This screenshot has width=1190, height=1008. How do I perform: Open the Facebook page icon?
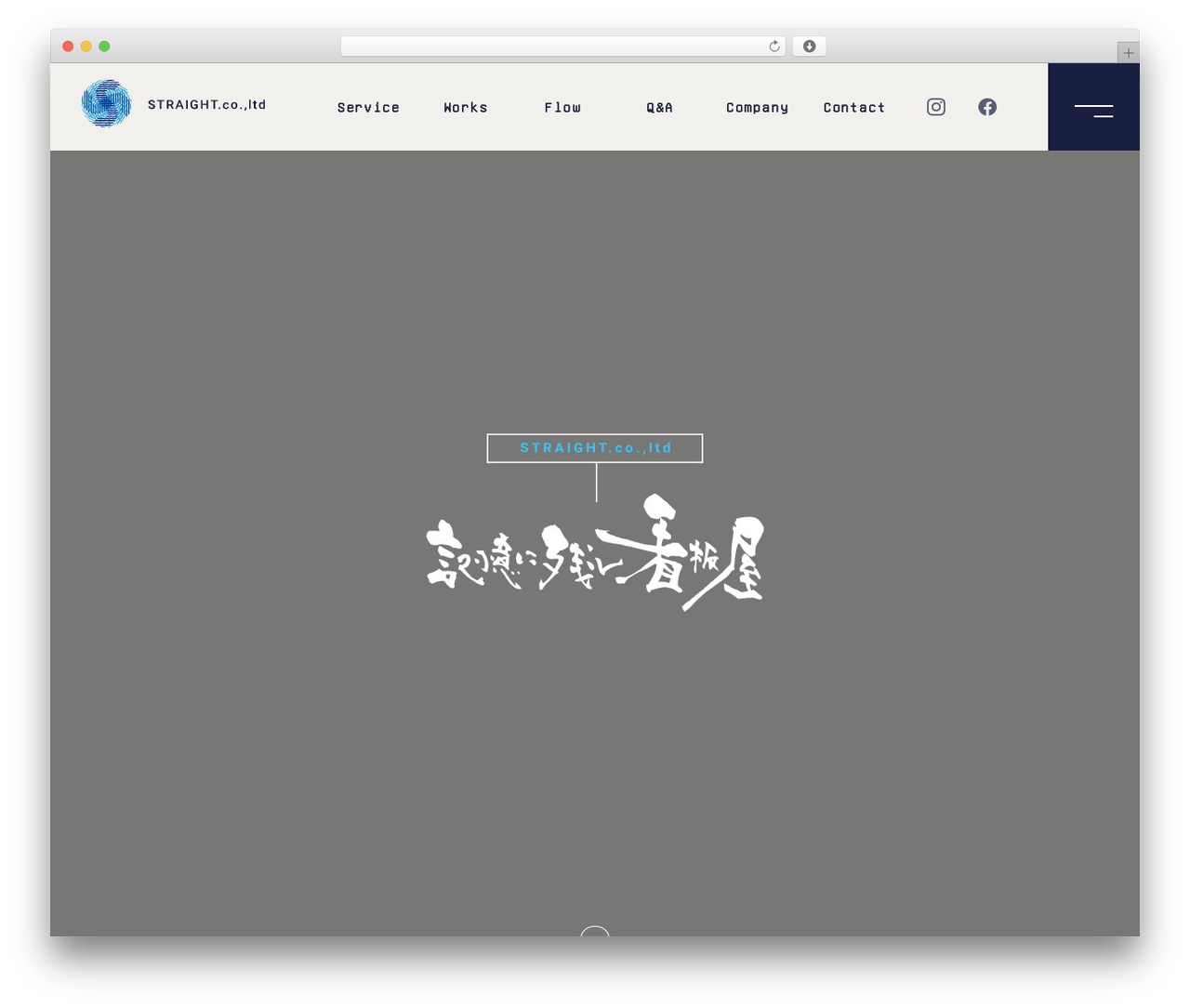click(987, 107)
